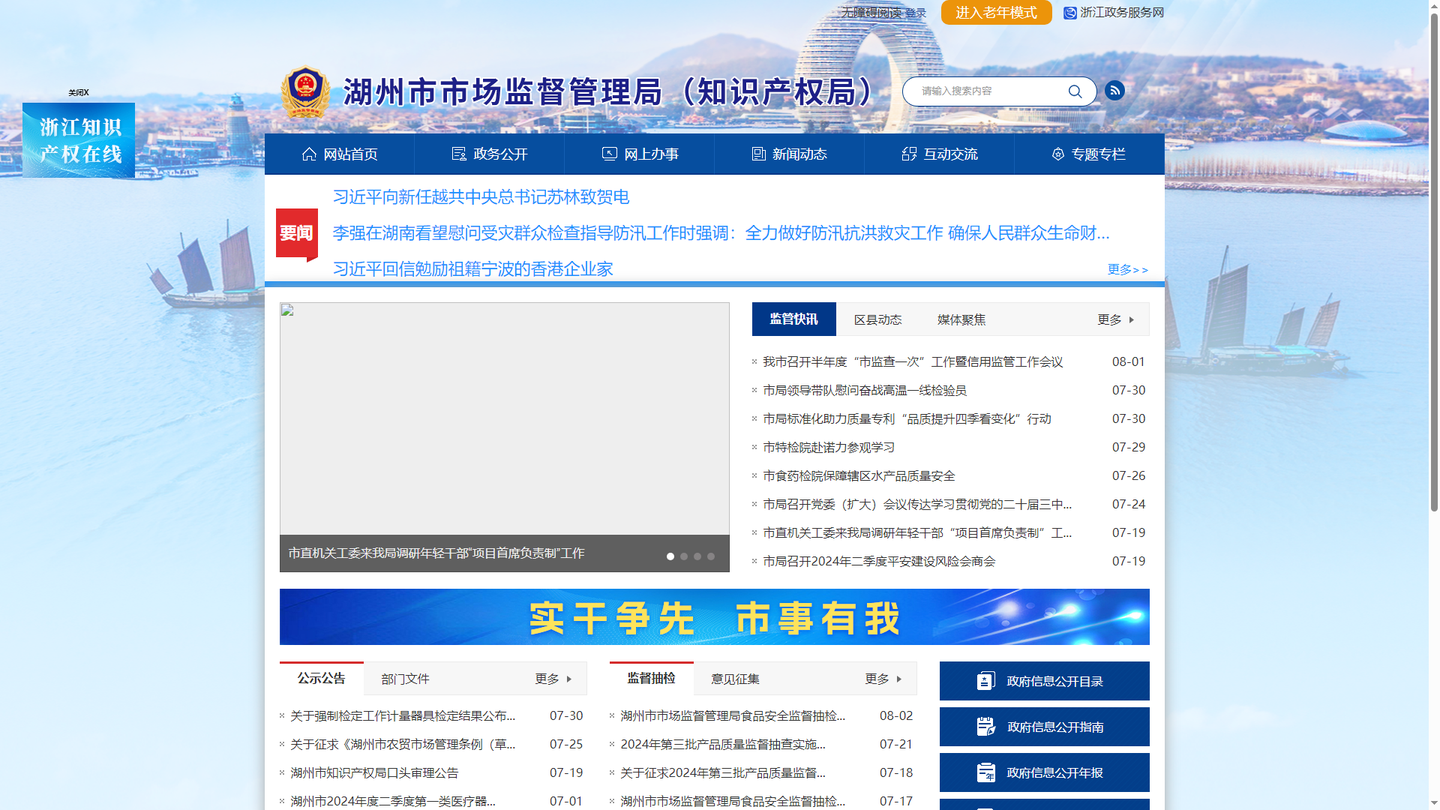
Task: Open the 实干争先 市事有我 banner
Action: point(714,617)
